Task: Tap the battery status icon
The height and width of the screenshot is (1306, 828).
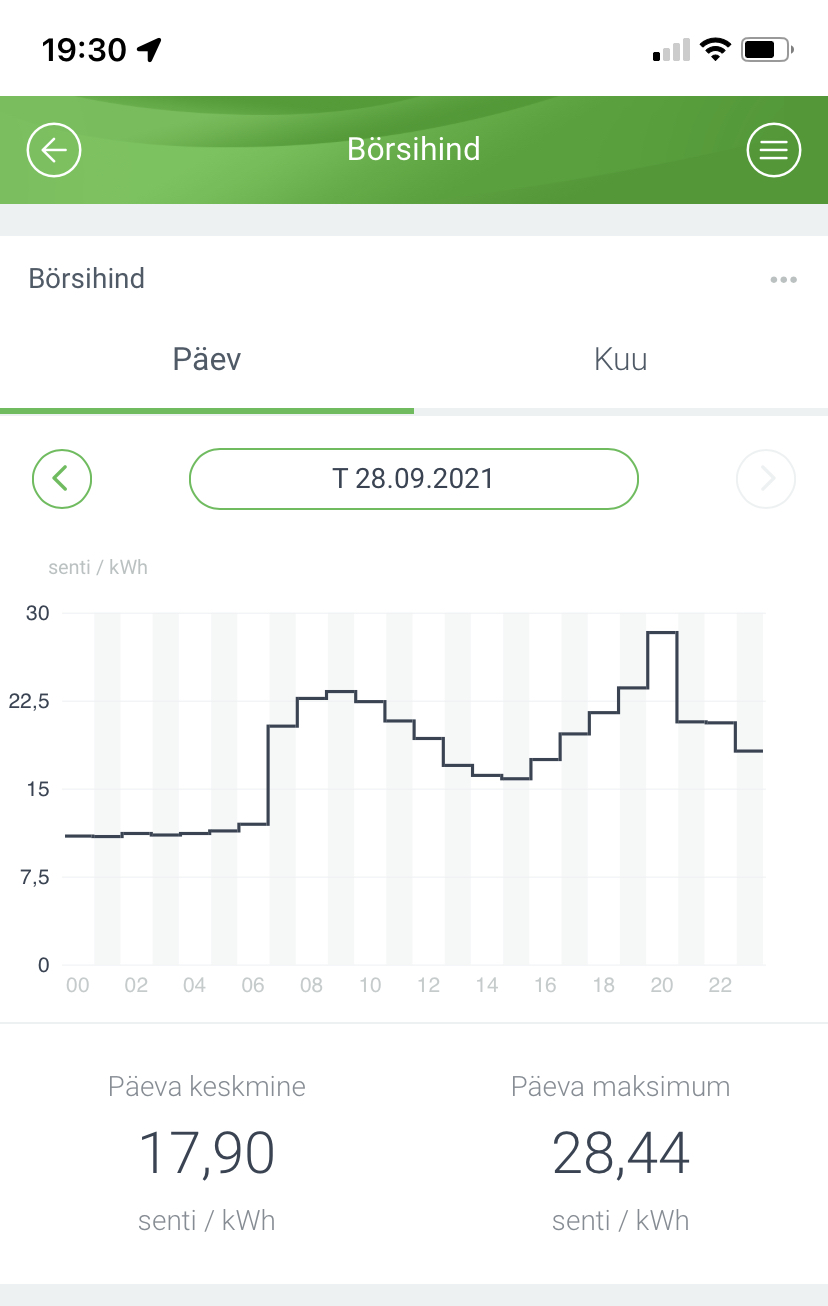Action: pos(767,49)
